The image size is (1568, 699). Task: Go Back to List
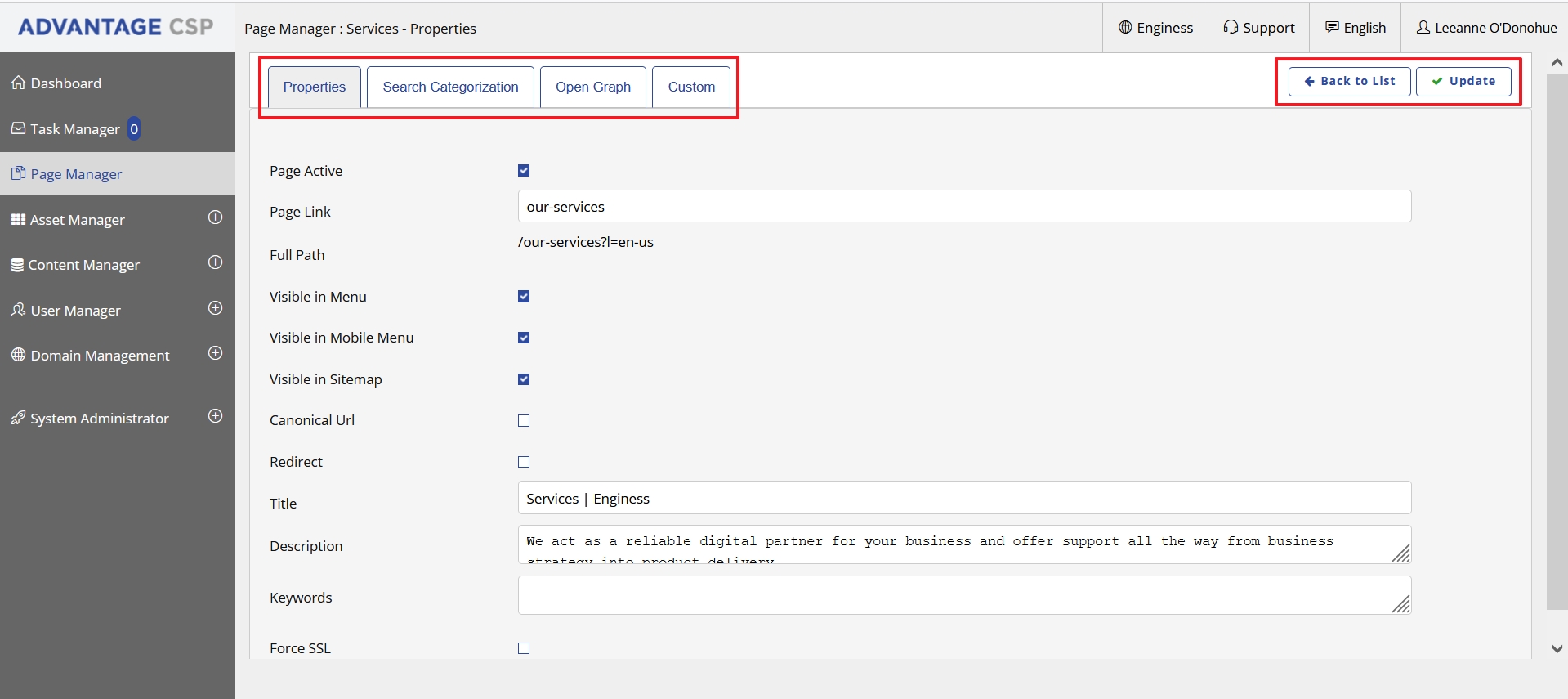tap(1349, 81)
